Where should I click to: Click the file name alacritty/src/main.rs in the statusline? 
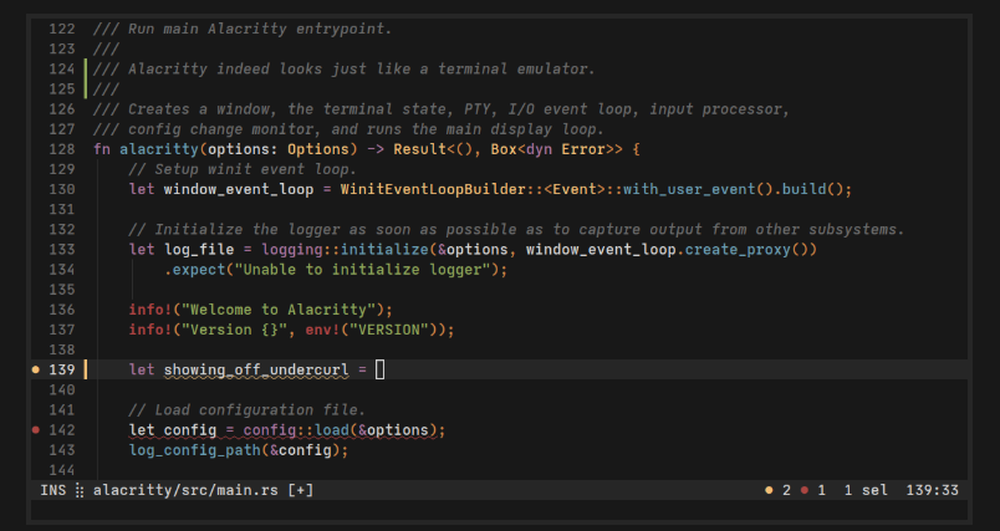click(186, 490)
